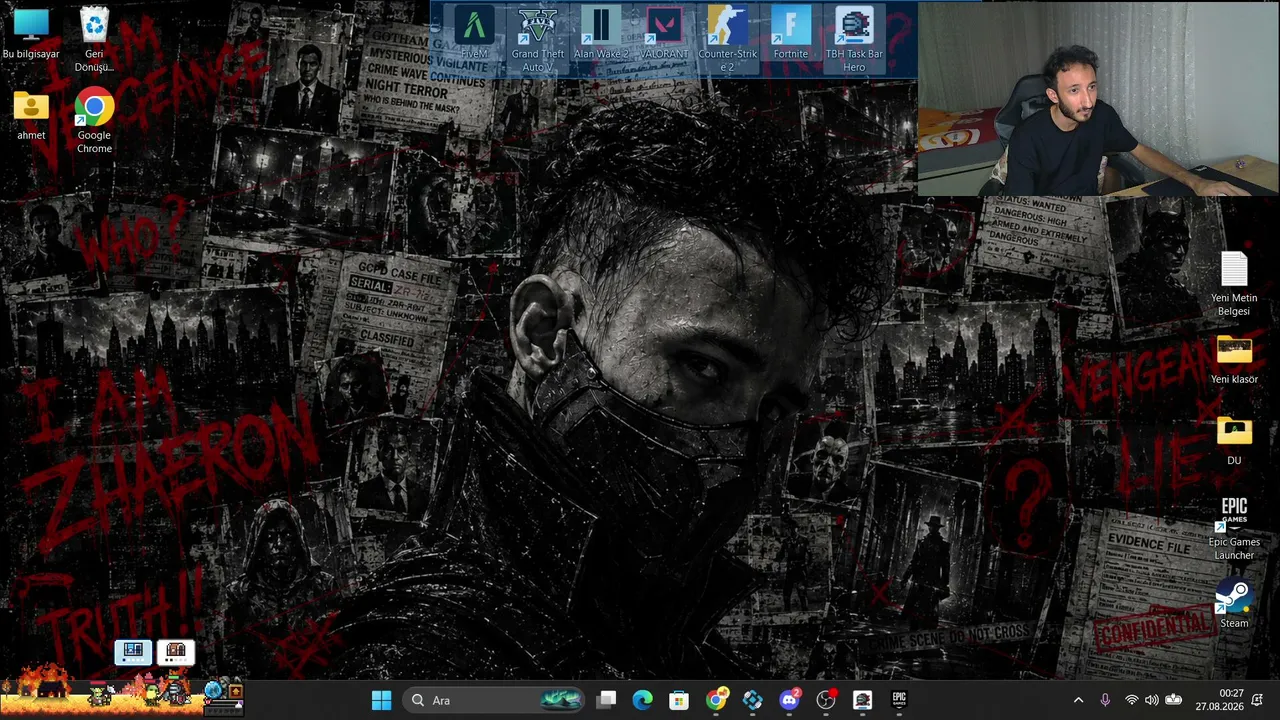Click the taskbar search box labeled Ara

496,700
